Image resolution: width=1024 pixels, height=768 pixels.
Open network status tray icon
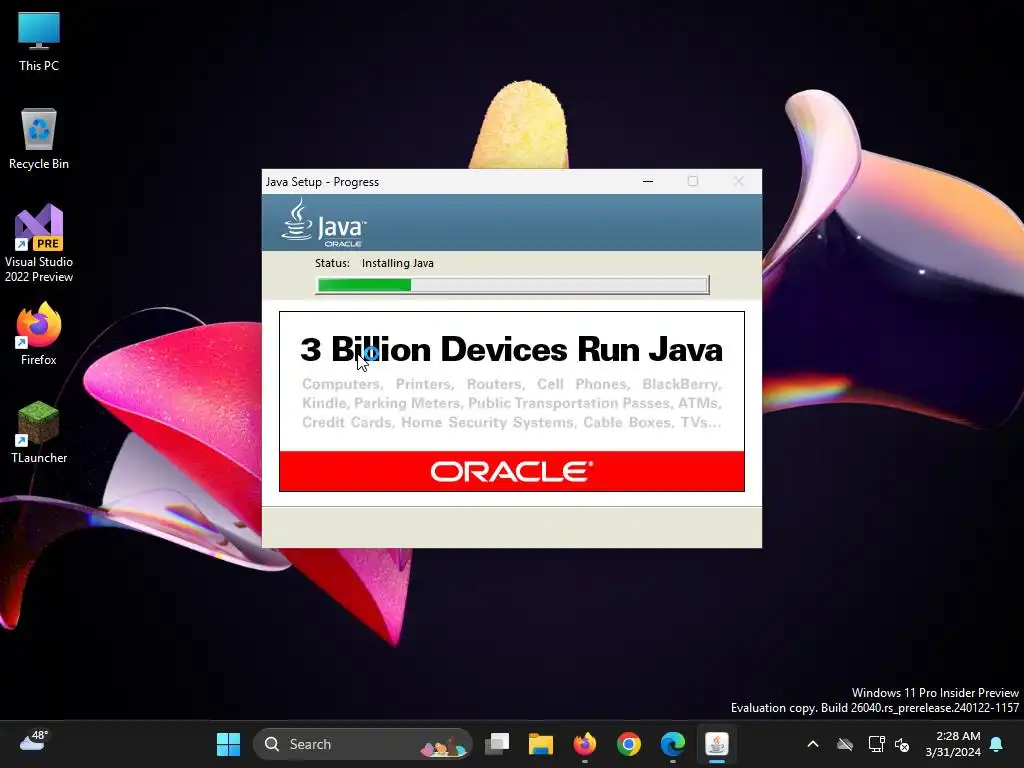coord(876,744)
